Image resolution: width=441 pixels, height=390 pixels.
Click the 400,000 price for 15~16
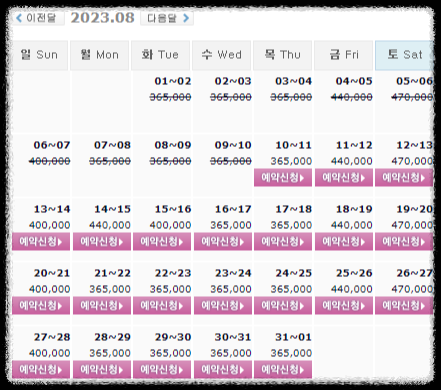click(170, 225)
